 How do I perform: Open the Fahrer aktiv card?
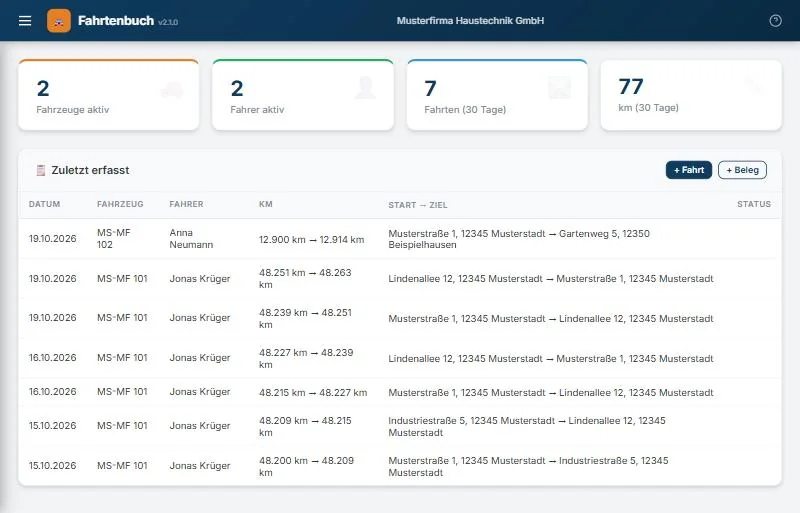click(x=303, y=95)
